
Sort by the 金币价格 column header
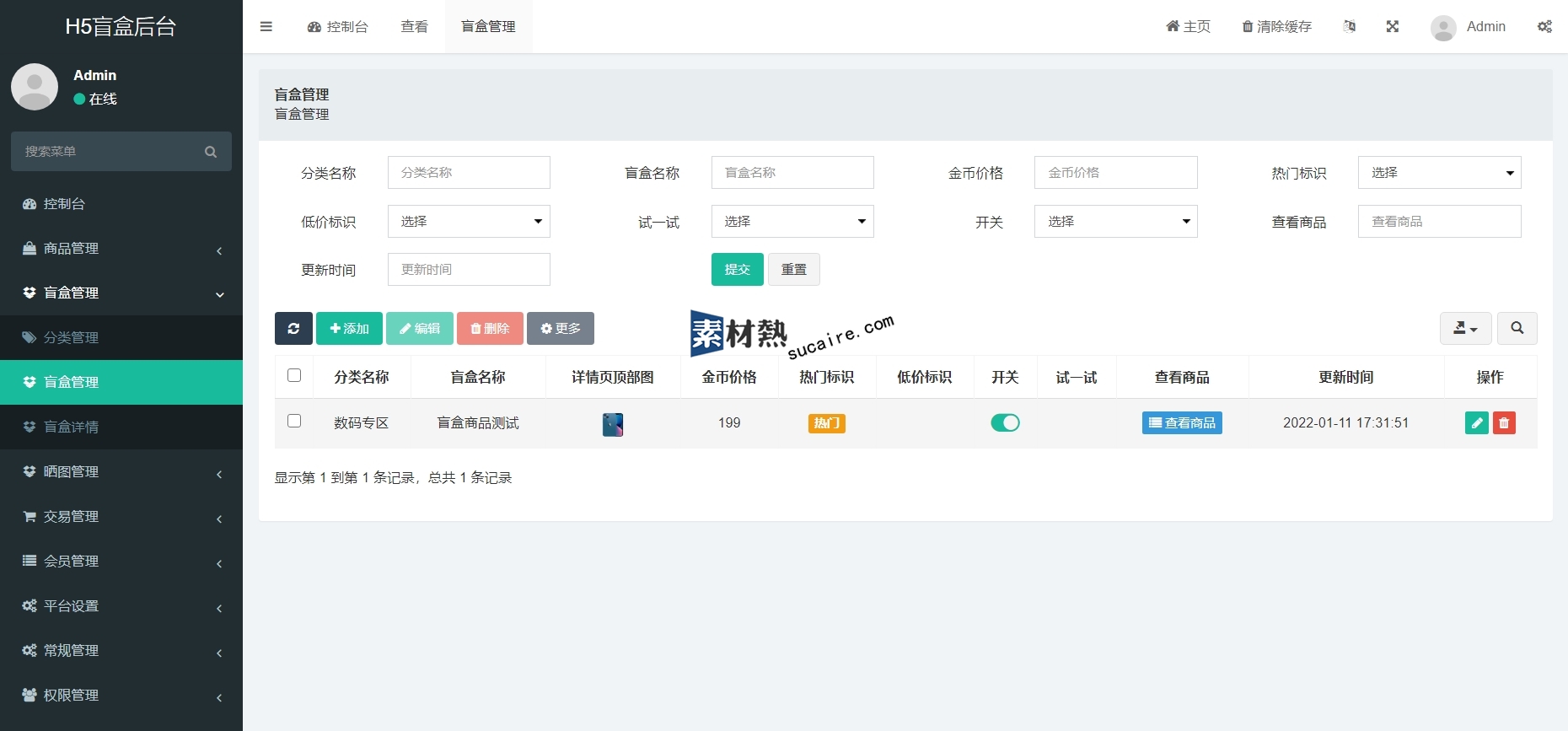click(x=729, y=377)
